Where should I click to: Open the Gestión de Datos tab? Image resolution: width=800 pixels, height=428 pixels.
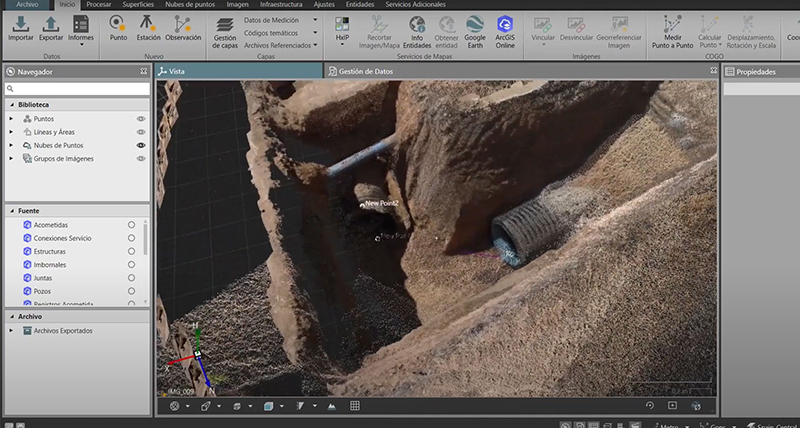tap(365, 72)
